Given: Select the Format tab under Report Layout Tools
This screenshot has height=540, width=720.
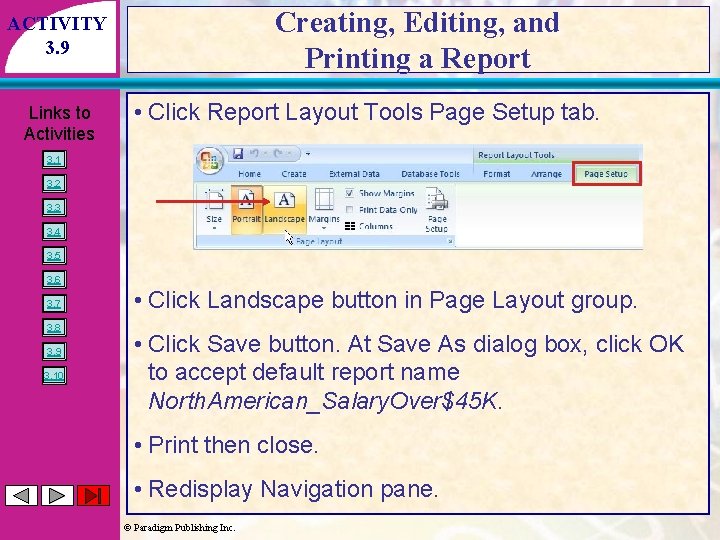Looking at the screenshot, I should click(x=496, y=174).
